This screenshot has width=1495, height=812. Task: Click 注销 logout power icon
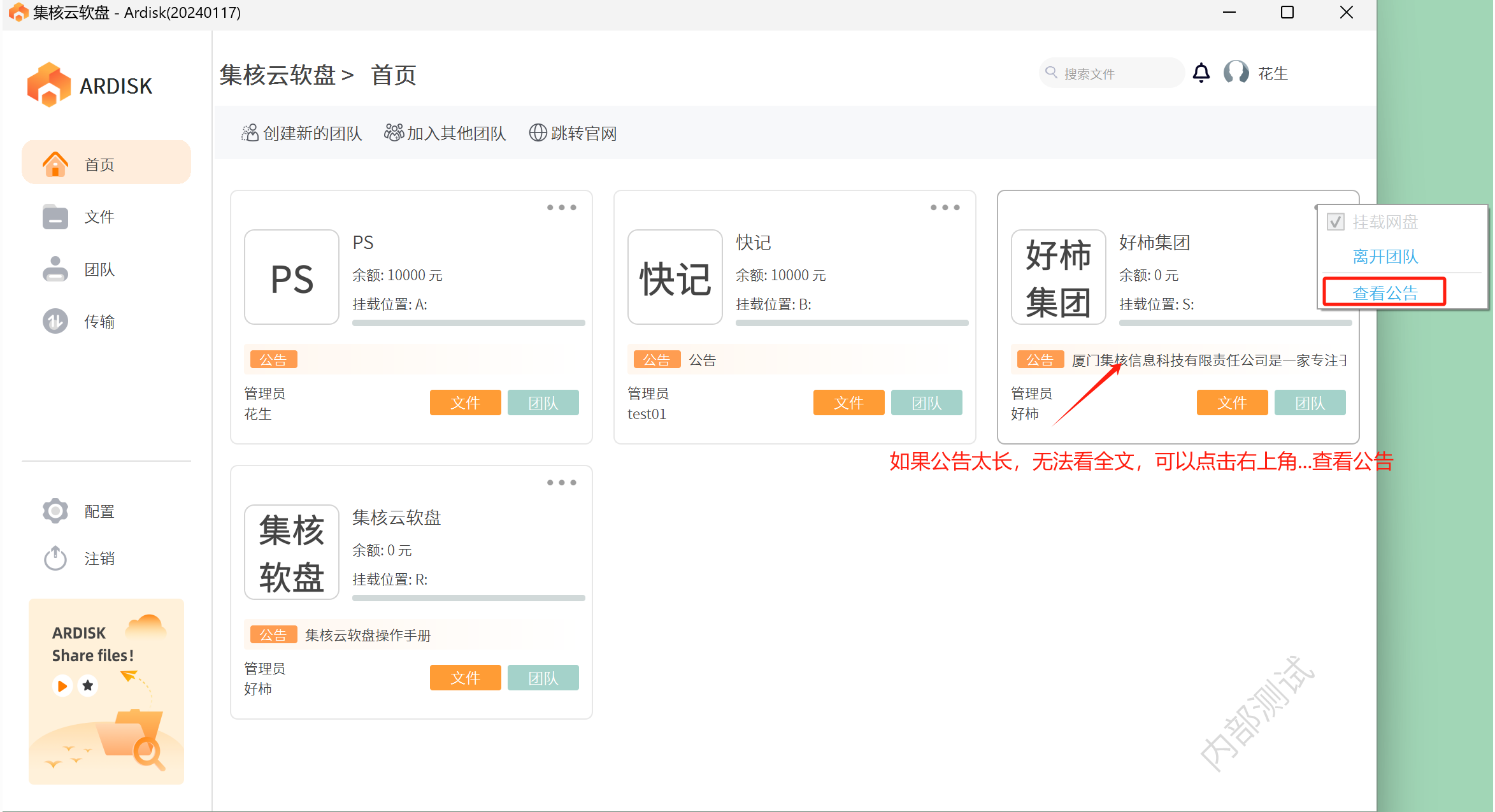[56, 559]
